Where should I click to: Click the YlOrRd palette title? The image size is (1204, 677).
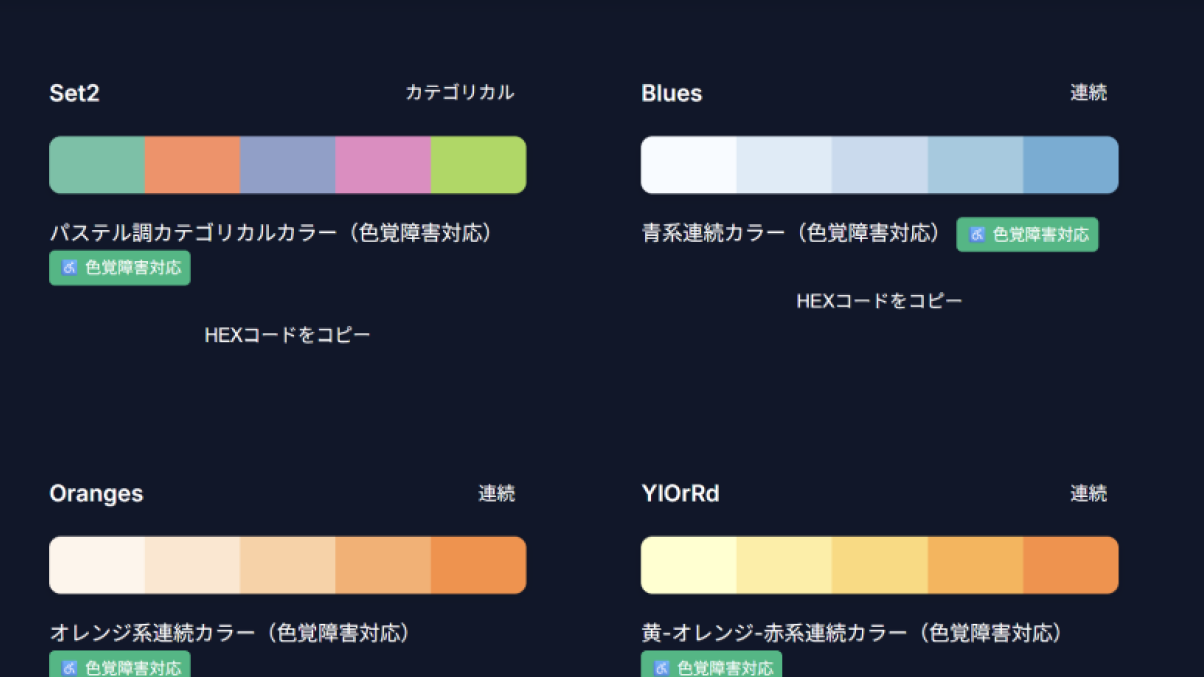point(680,494)
